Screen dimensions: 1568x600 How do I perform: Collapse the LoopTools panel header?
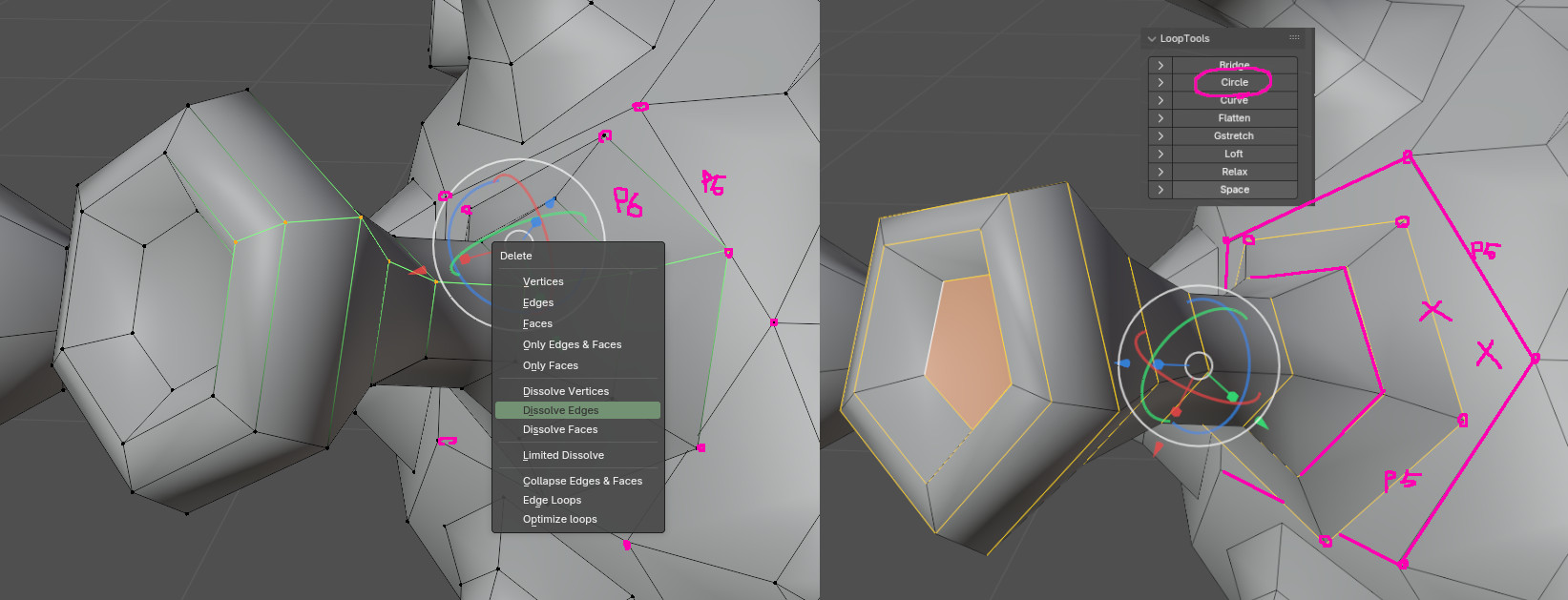[1152, 38]
